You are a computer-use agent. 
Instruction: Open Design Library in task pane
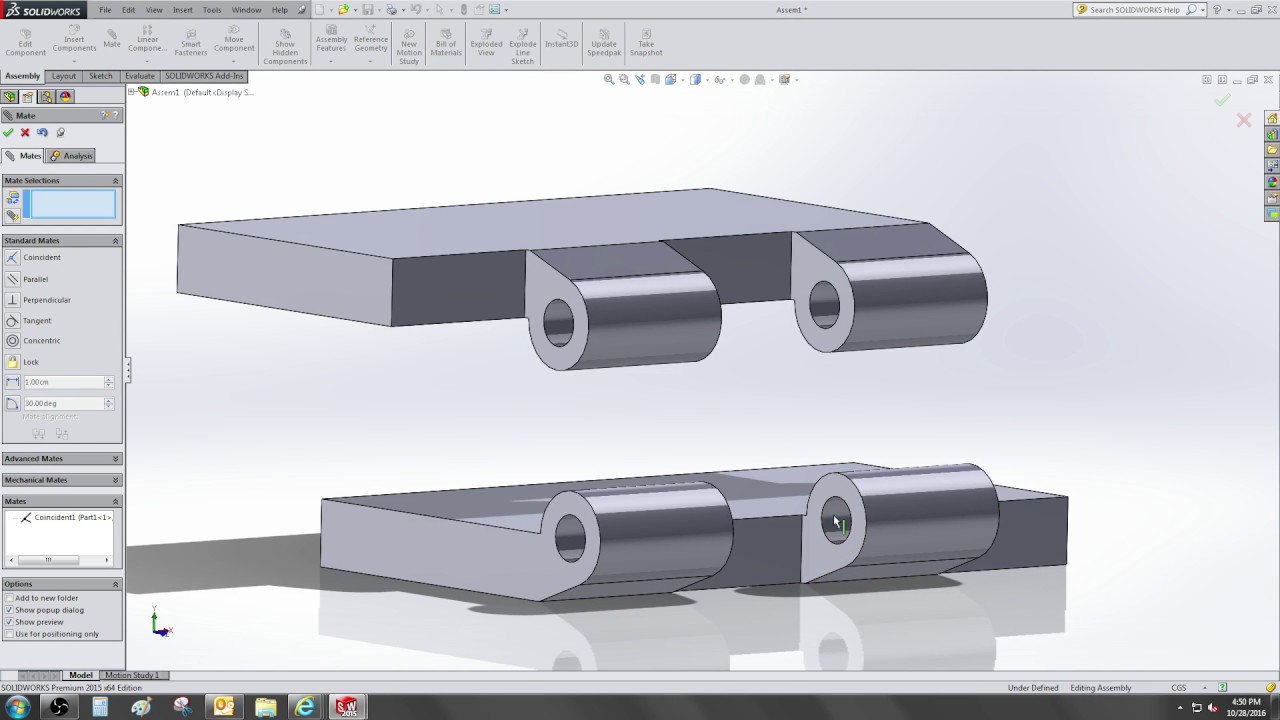(x=1272, y=134)
